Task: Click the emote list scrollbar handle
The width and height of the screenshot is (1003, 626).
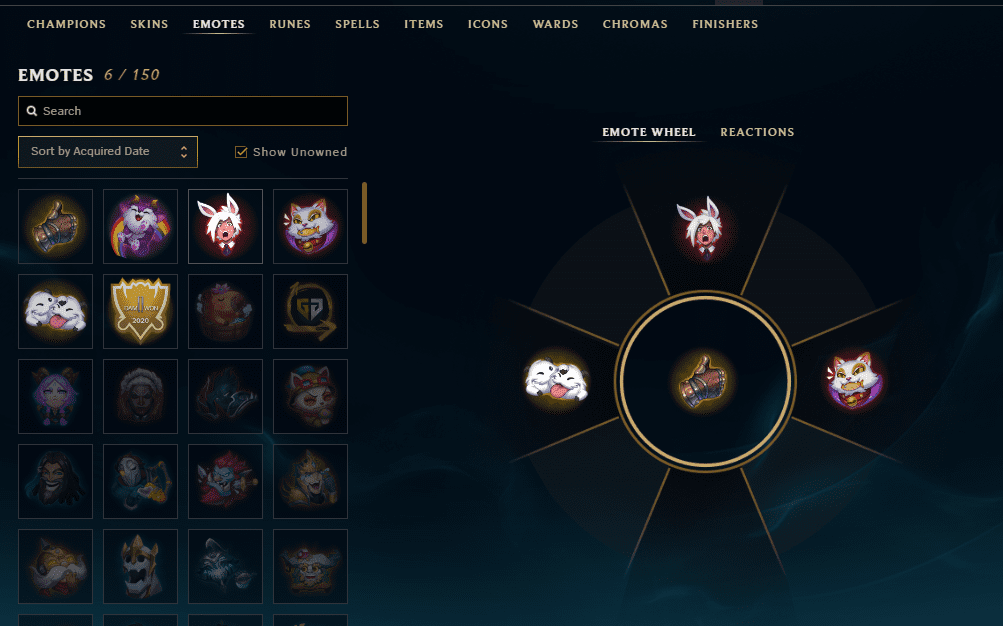Action: tap(365, 213)
